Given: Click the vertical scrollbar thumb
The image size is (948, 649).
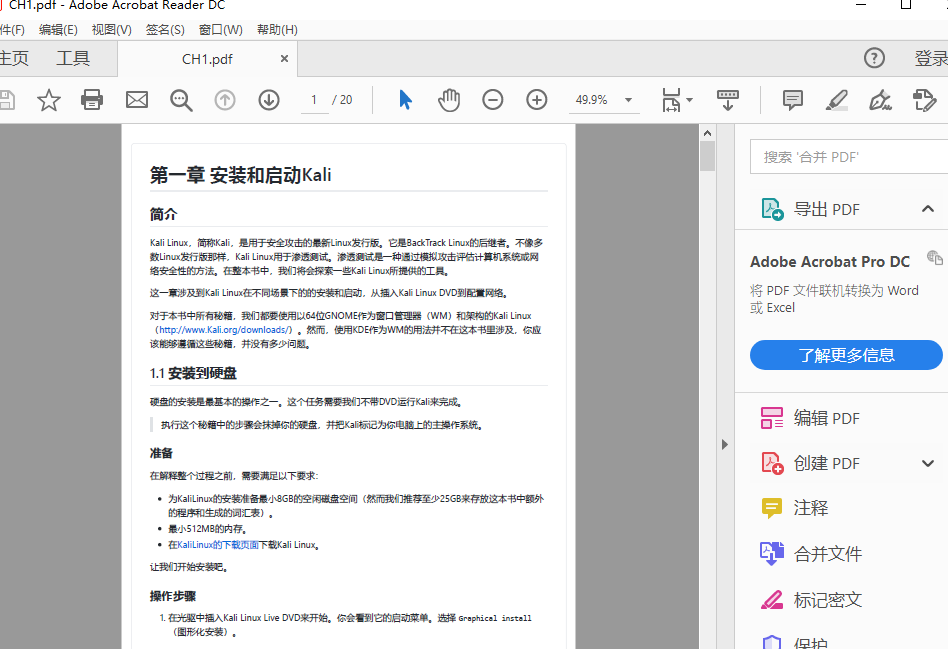Looking at the screenshot, I should point(707,156).
